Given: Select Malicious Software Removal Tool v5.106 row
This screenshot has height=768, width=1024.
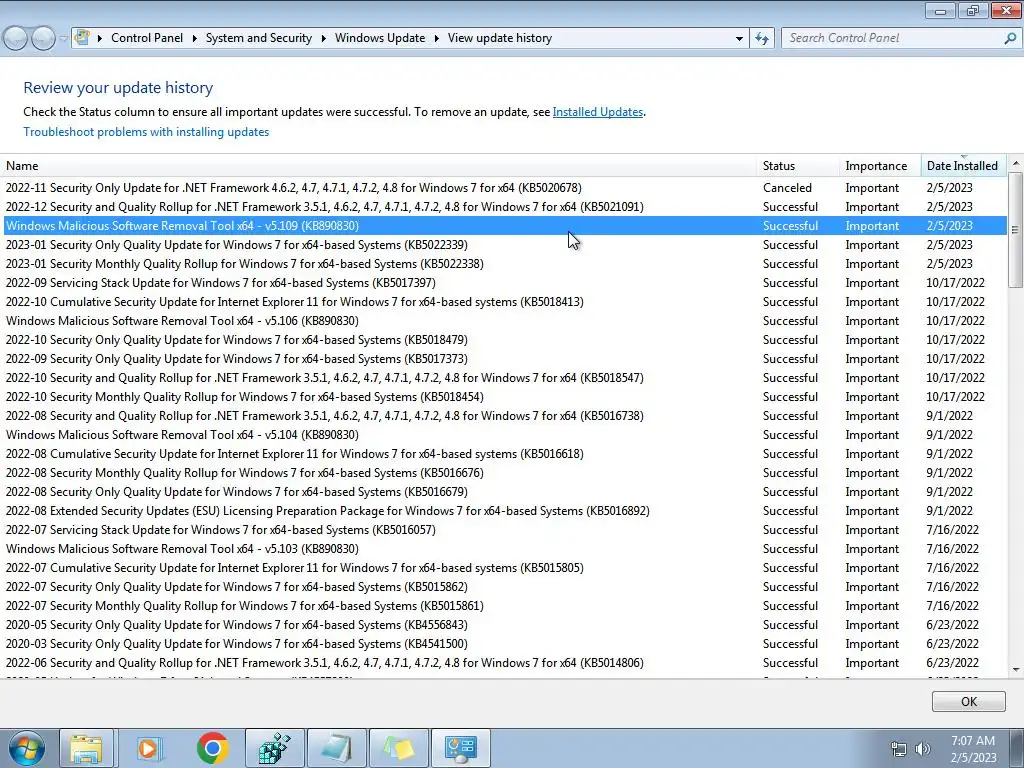Looking at the screenshot, I should pyautogui.click(x=504, y=321).
